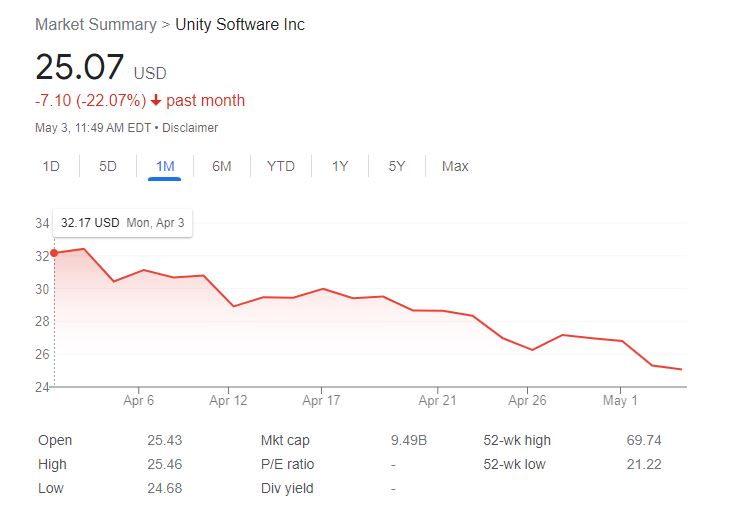Click the chart line near Apr 12
The image size is (732, 510).
(x=233, y=305)
